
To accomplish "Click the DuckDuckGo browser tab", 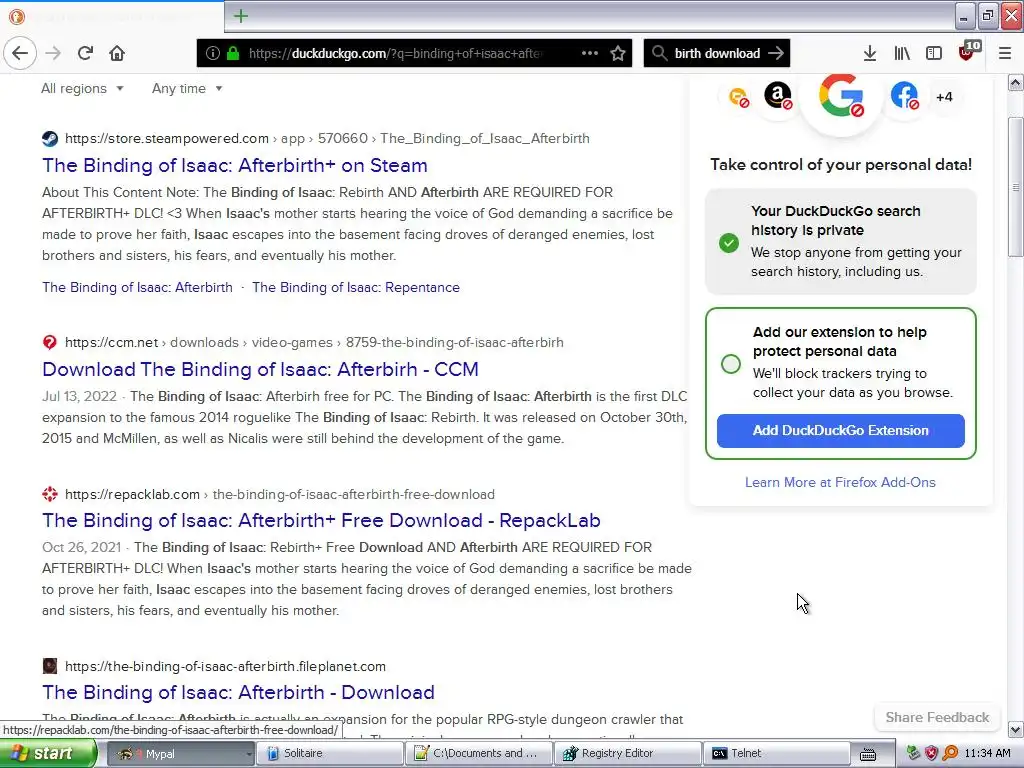I will coord(111,16).
